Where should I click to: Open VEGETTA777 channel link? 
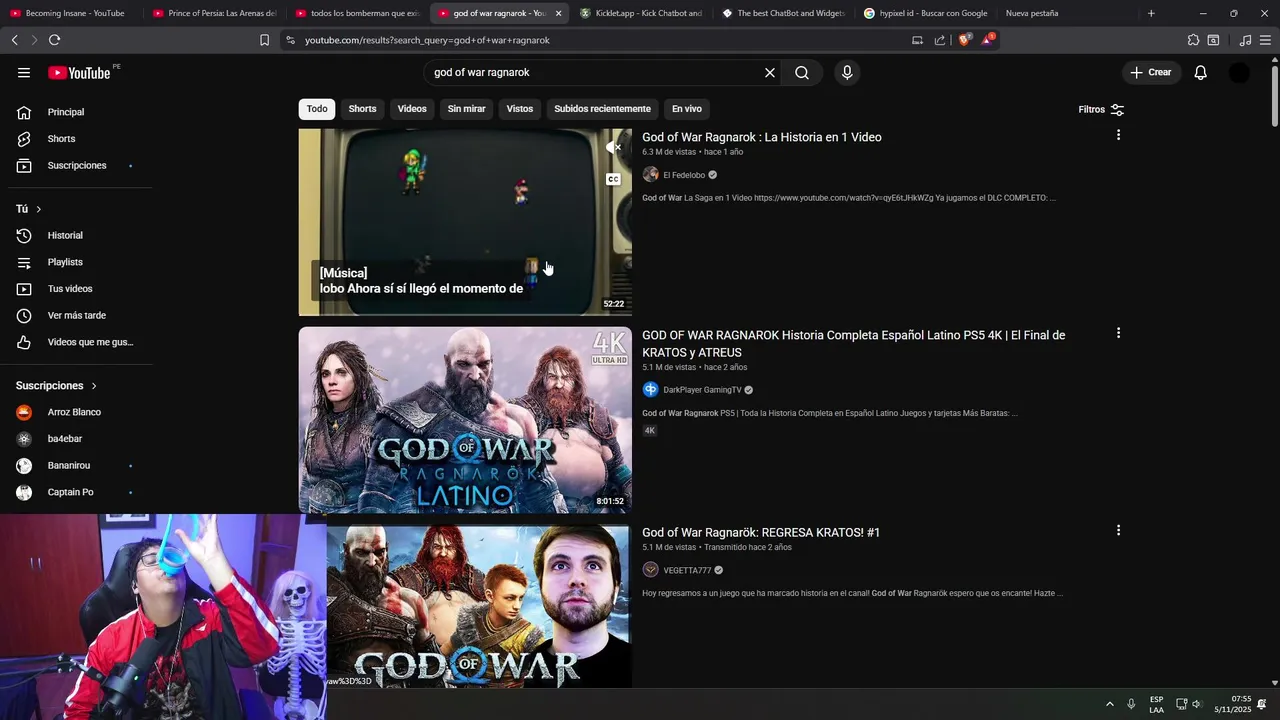pos(687,570)
